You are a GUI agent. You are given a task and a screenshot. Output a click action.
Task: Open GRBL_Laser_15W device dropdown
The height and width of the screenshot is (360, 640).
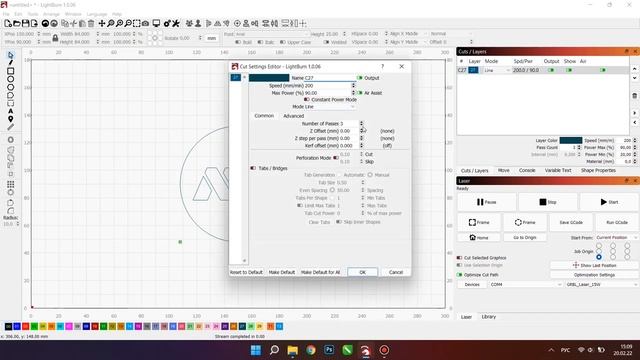(x=602, y=284)
